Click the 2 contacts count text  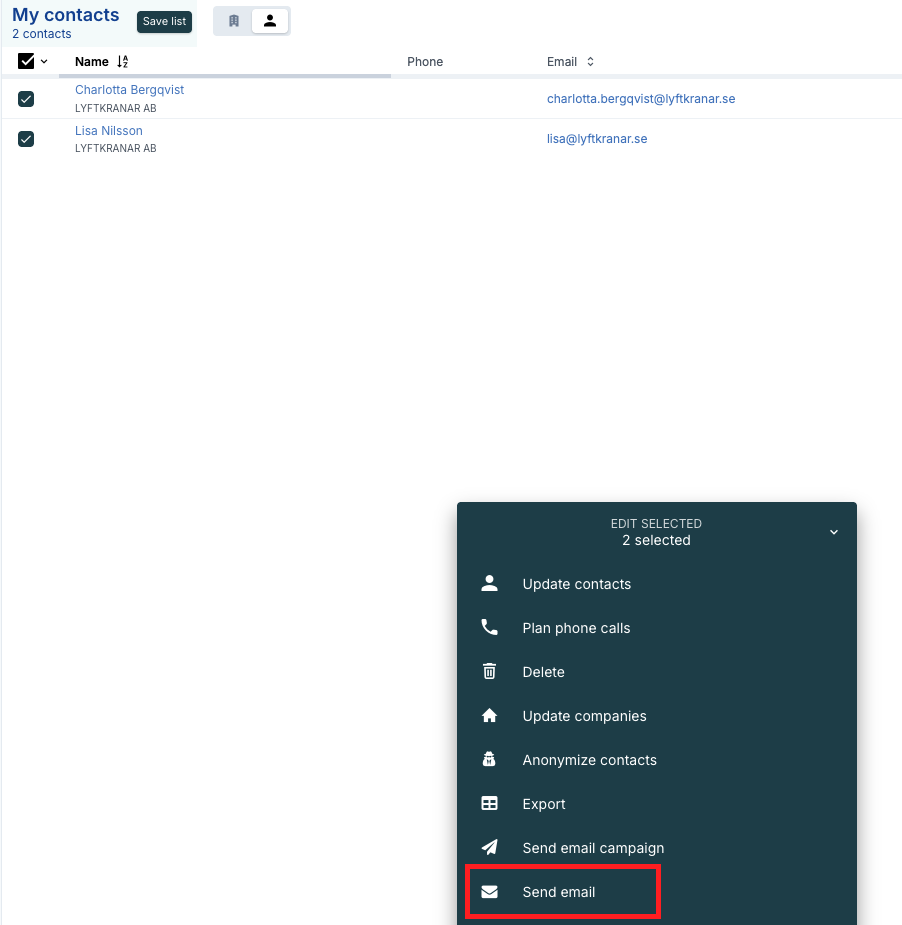pos(41,34)
